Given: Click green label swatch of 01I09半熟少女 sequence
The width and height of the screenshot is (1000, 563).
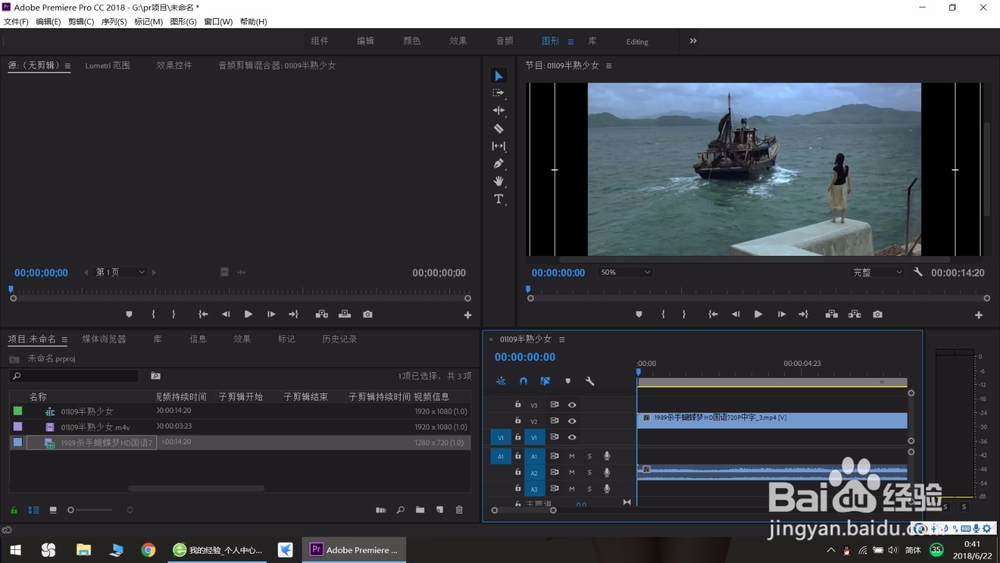Looking at the screenshot, I should click(18, 411).
